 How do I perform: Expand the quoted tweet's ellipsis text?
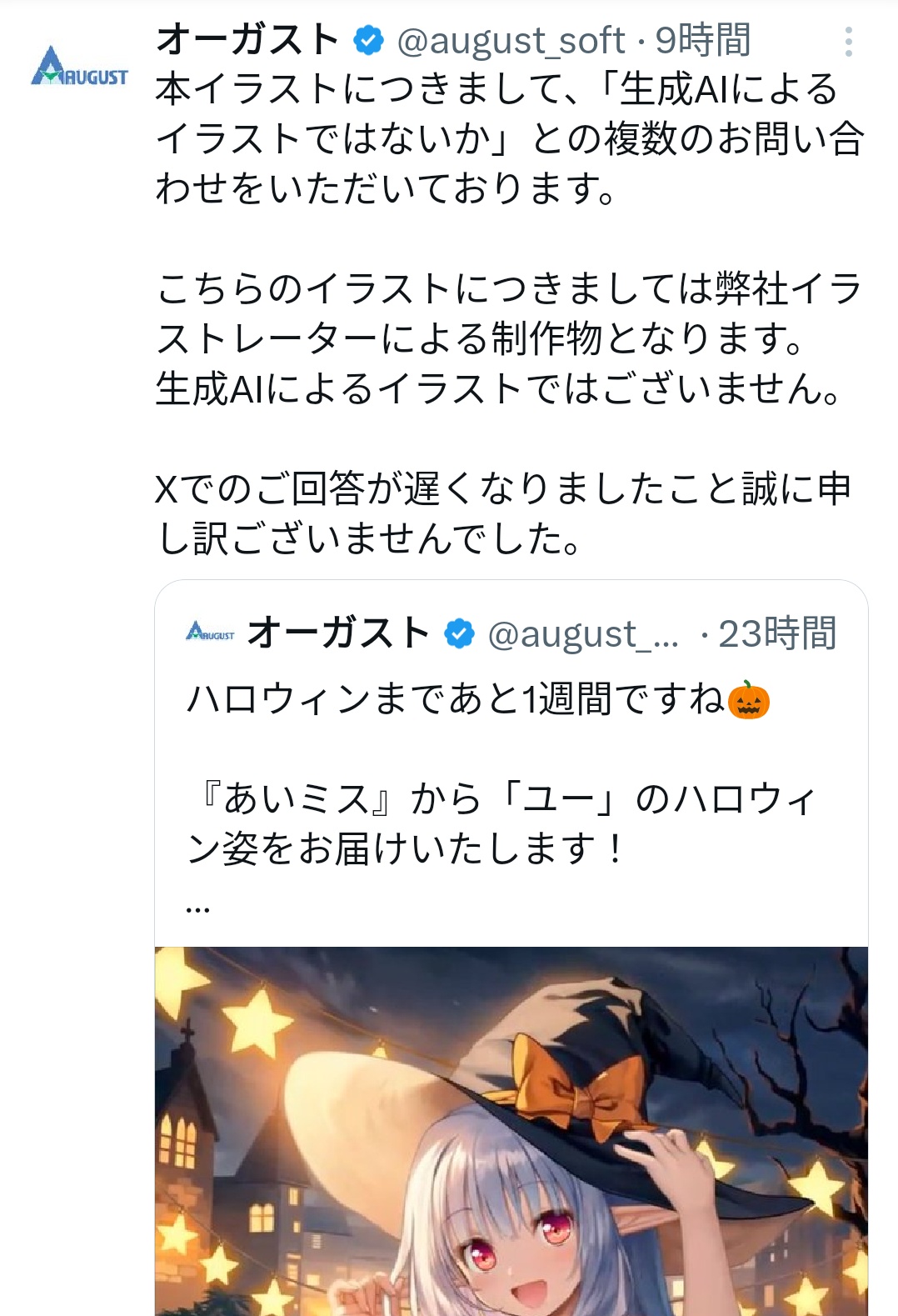pyautogui.click(x=197, y=908)
